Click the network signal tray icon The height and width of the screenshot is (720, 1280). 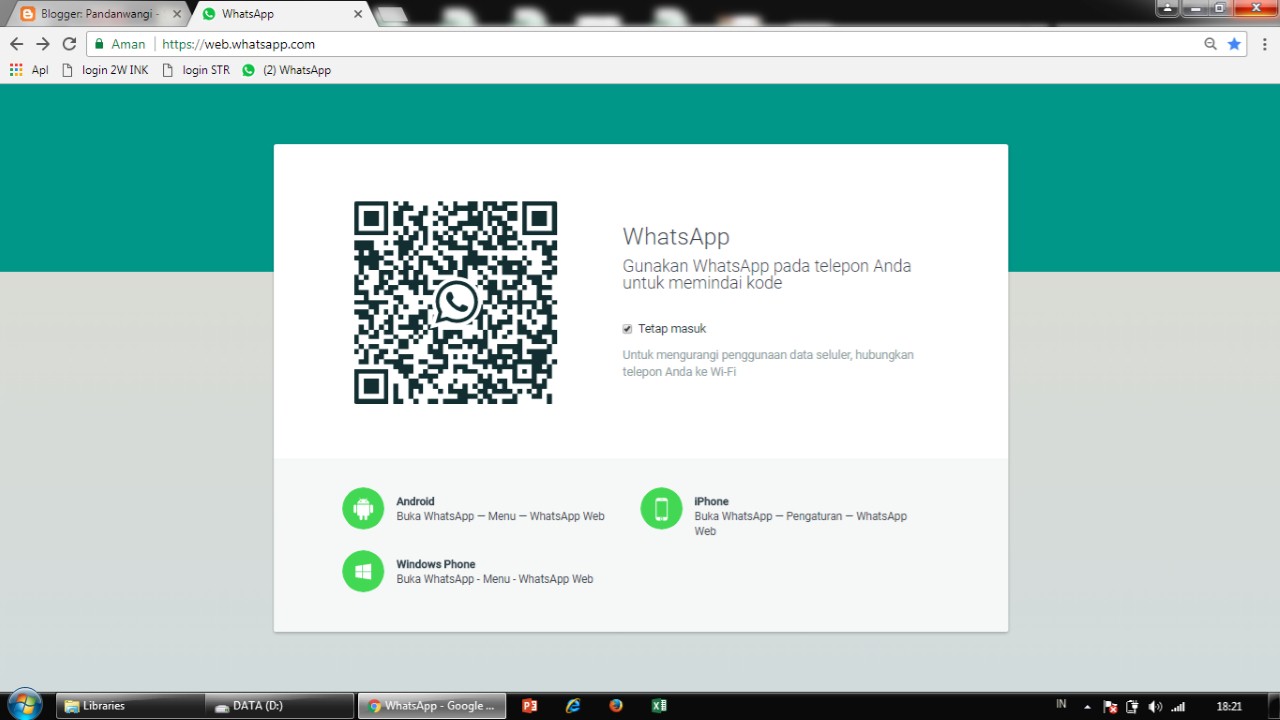(1178, 707)
